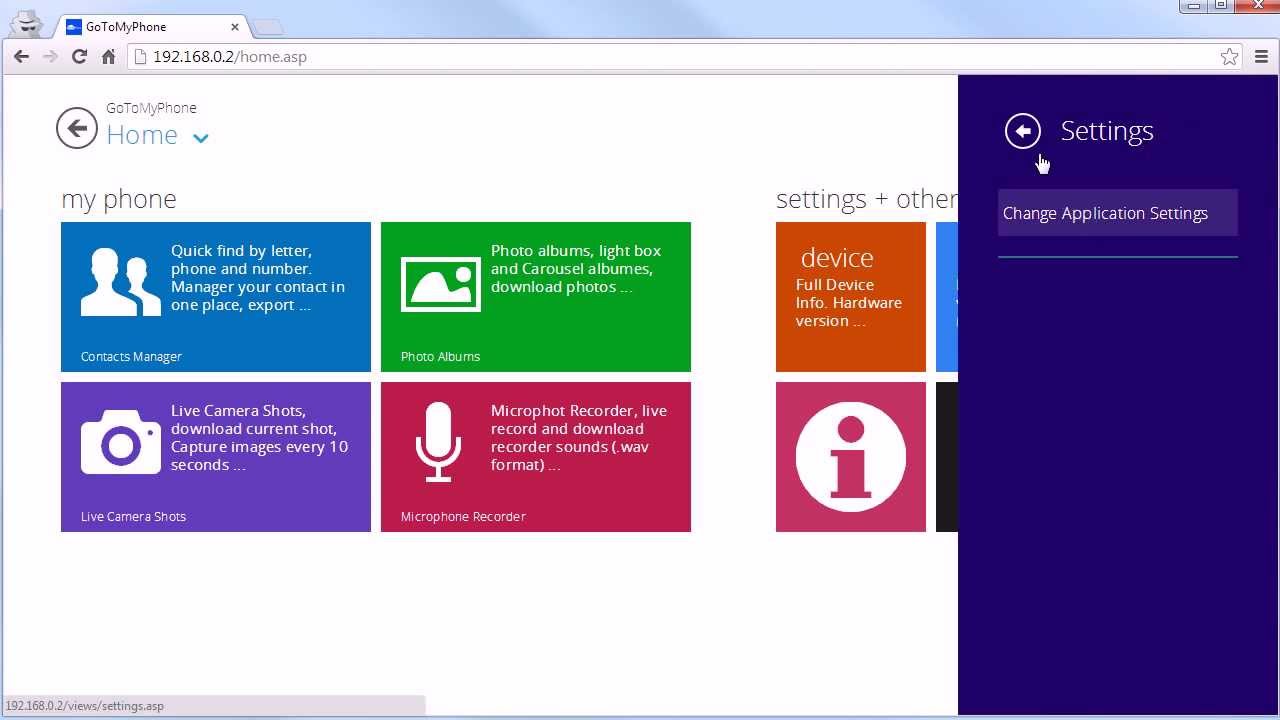Open the Microphone Recorder tile
The height and width of the screenshot is (720, 1280).
tap(536, 457)
